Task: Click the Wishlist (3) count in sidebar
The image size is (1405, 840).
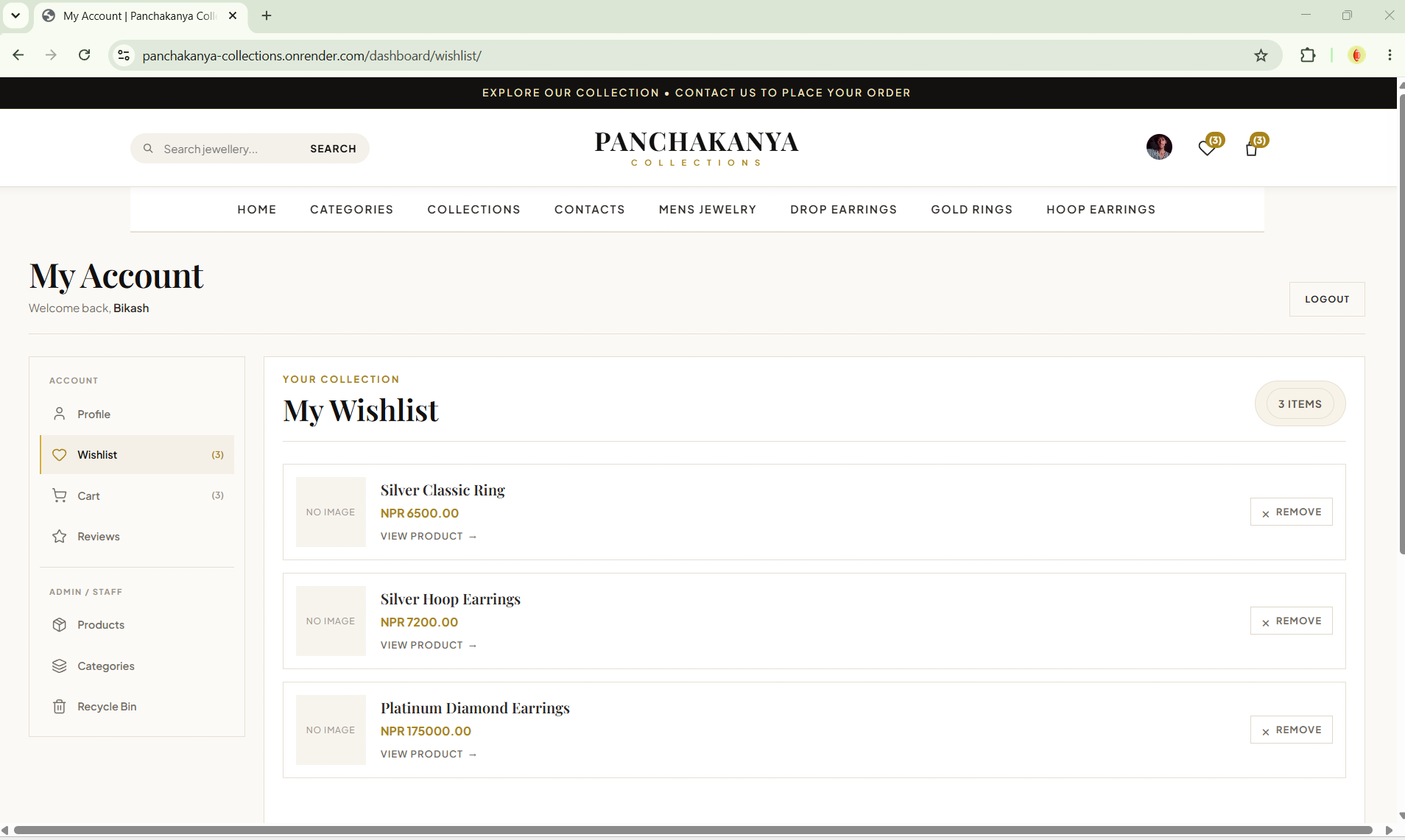Action: [x=217, y=455]
